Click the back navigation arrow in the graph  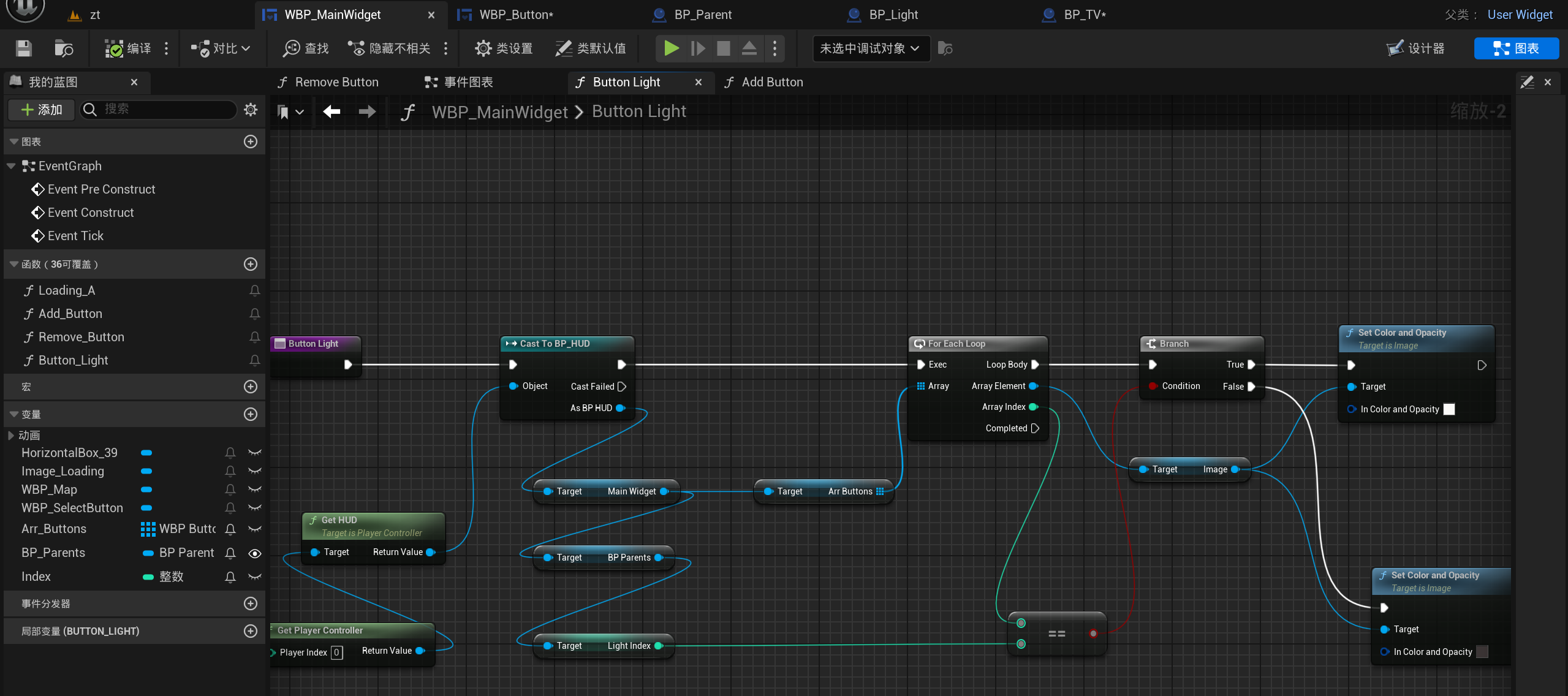click(x=331, y=112)
